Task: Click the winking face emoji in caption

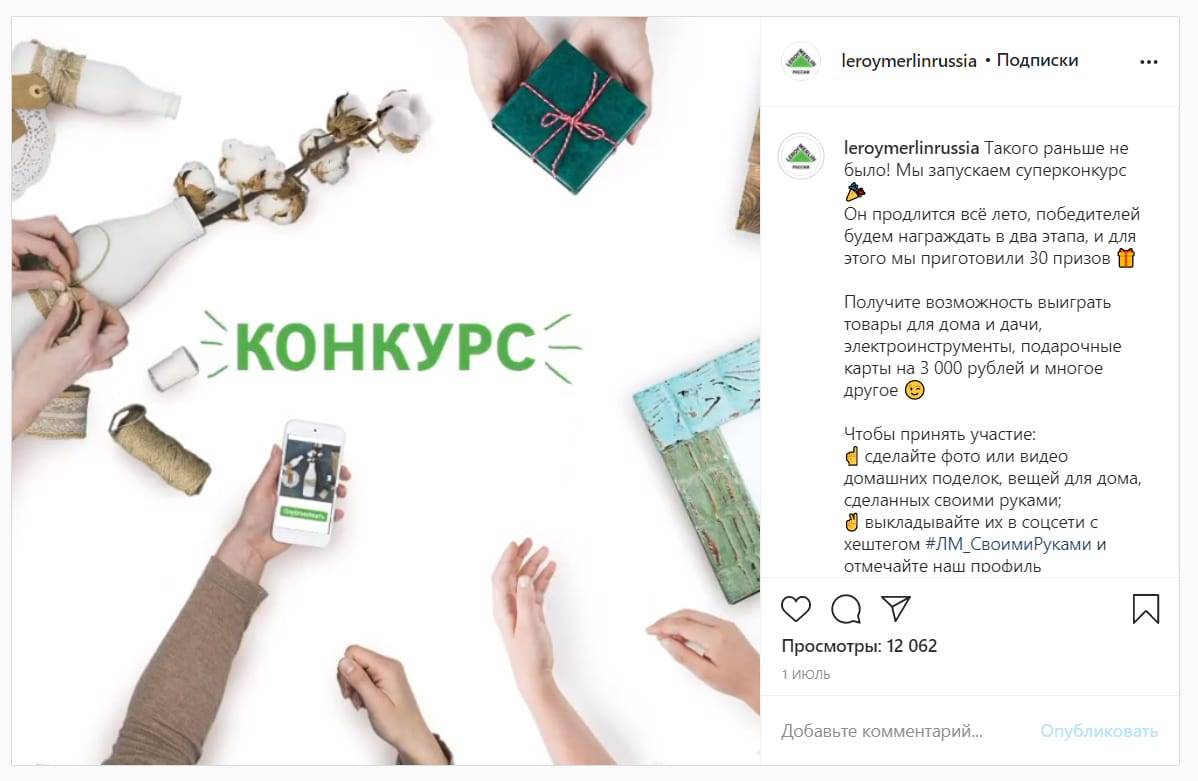Action: (x=914, y=390)
